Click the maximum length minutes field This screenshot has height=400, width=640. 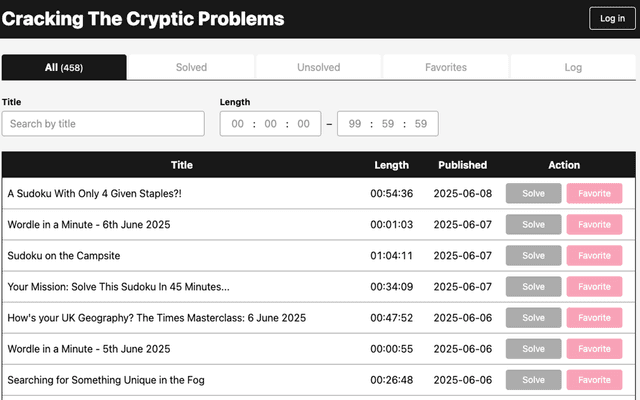[388, 124]
